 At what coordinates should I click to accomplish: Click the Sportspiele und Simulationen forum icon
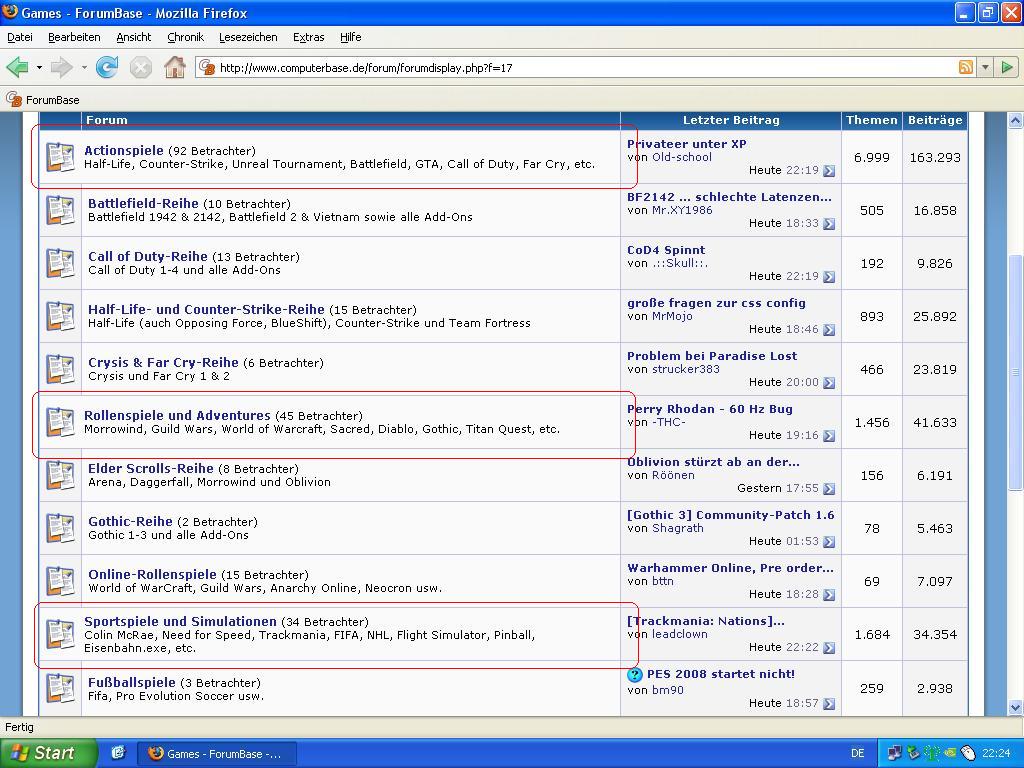(60, 634)
